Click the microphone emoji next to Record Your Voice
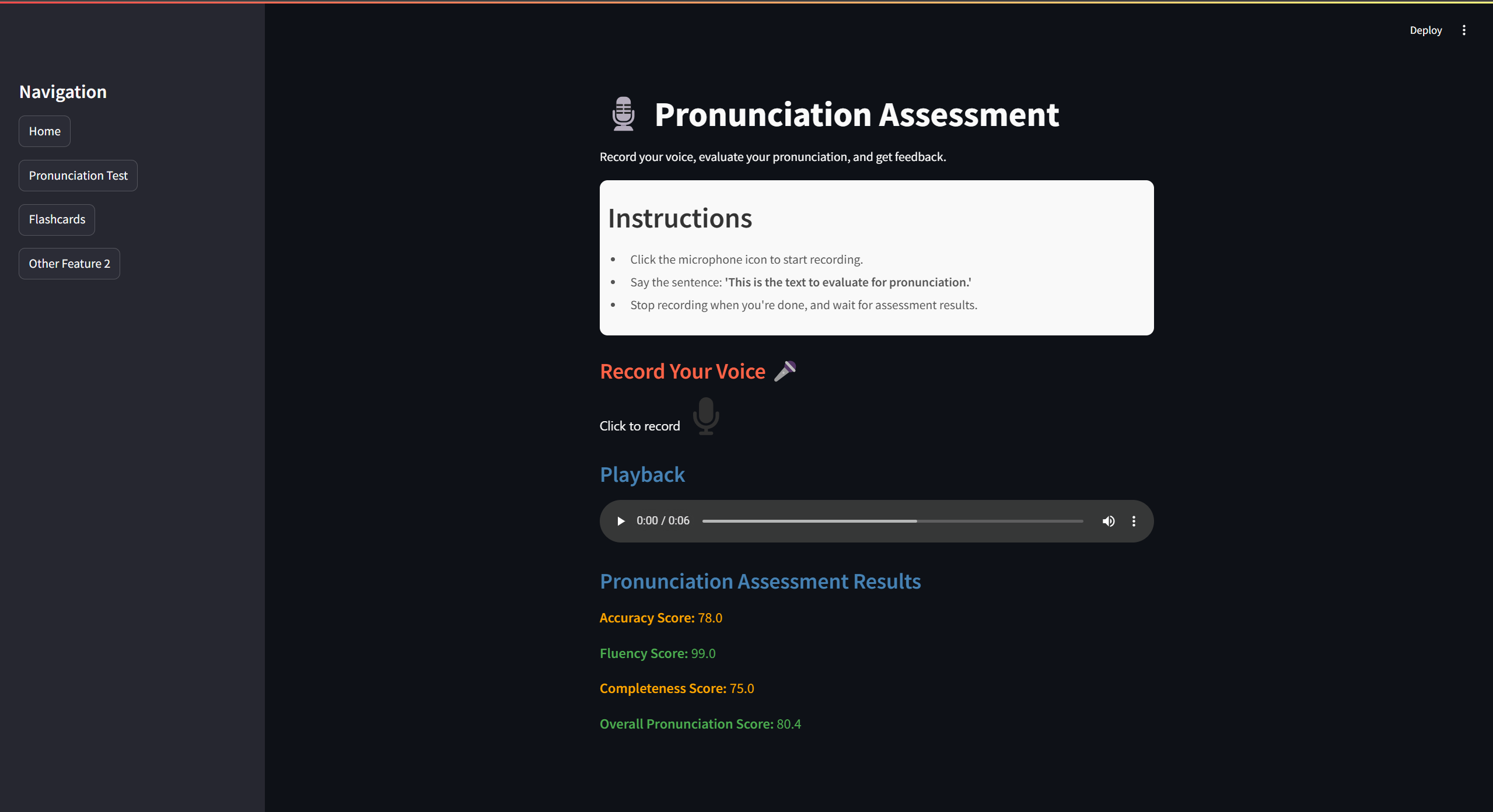The image size is (1493, 812). 785,370
